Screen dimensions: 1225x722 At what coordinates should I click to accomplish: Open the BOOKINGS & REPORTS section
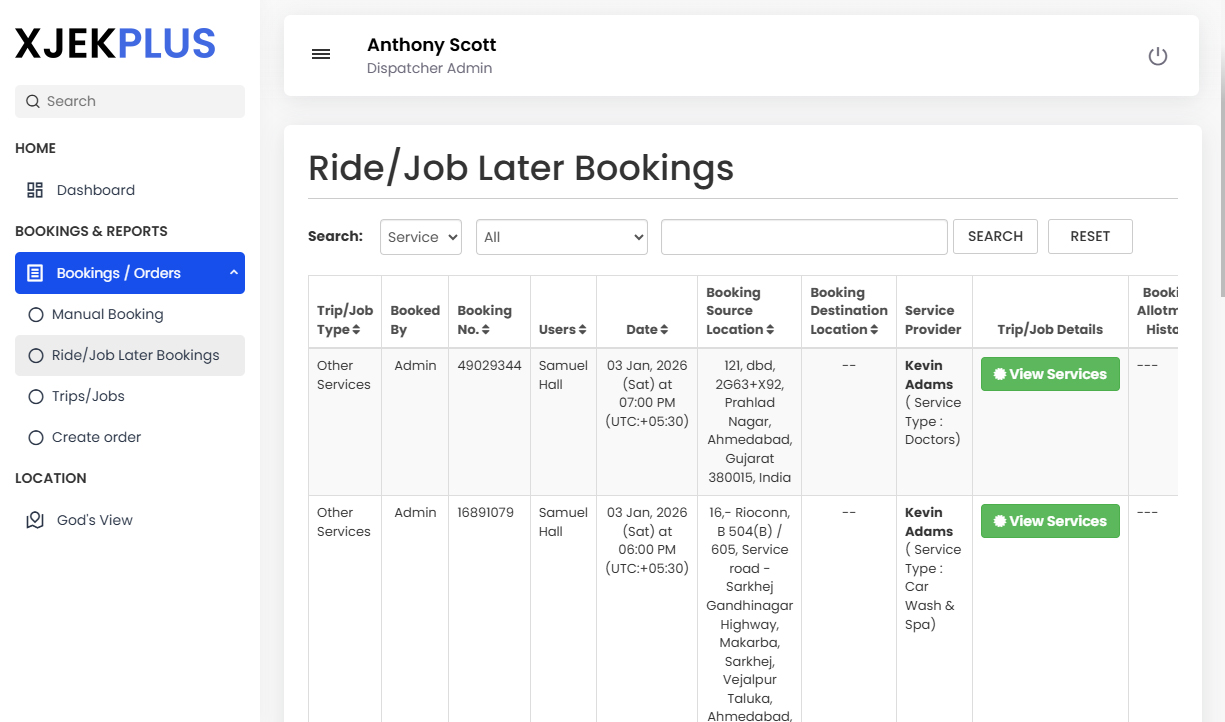click(x=92, y=231)
